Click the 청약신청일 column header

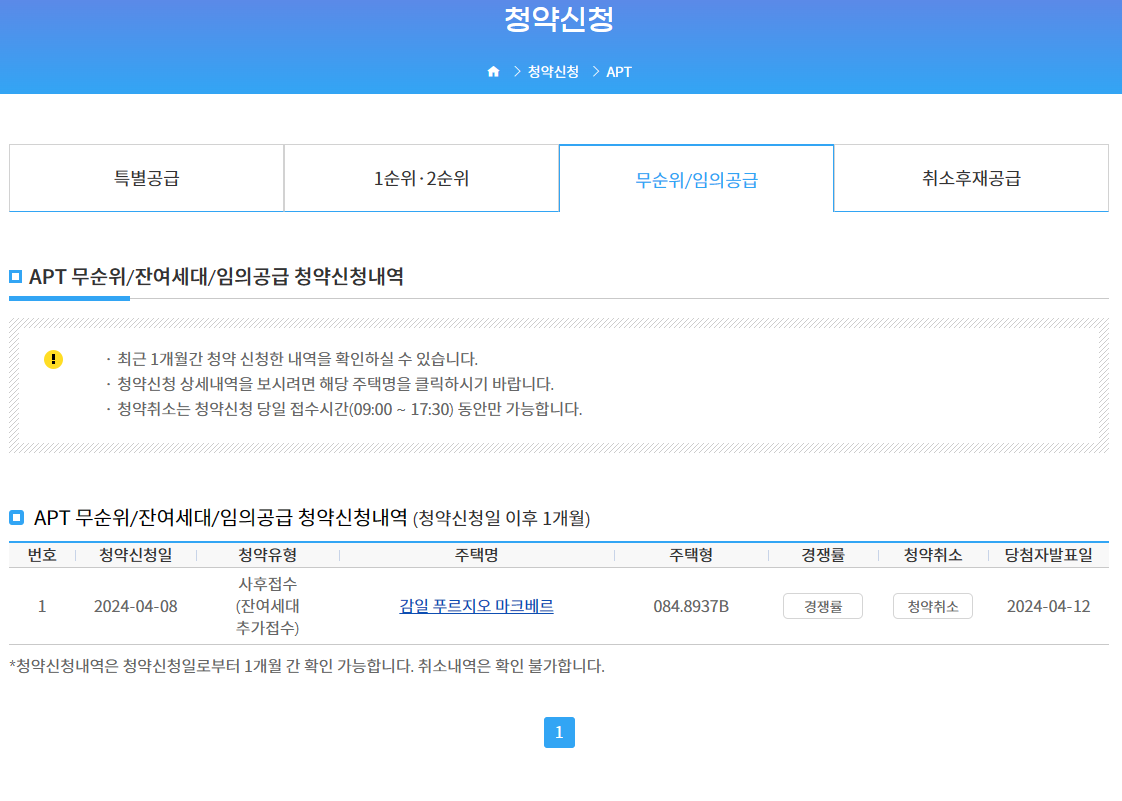click(136, 555)
